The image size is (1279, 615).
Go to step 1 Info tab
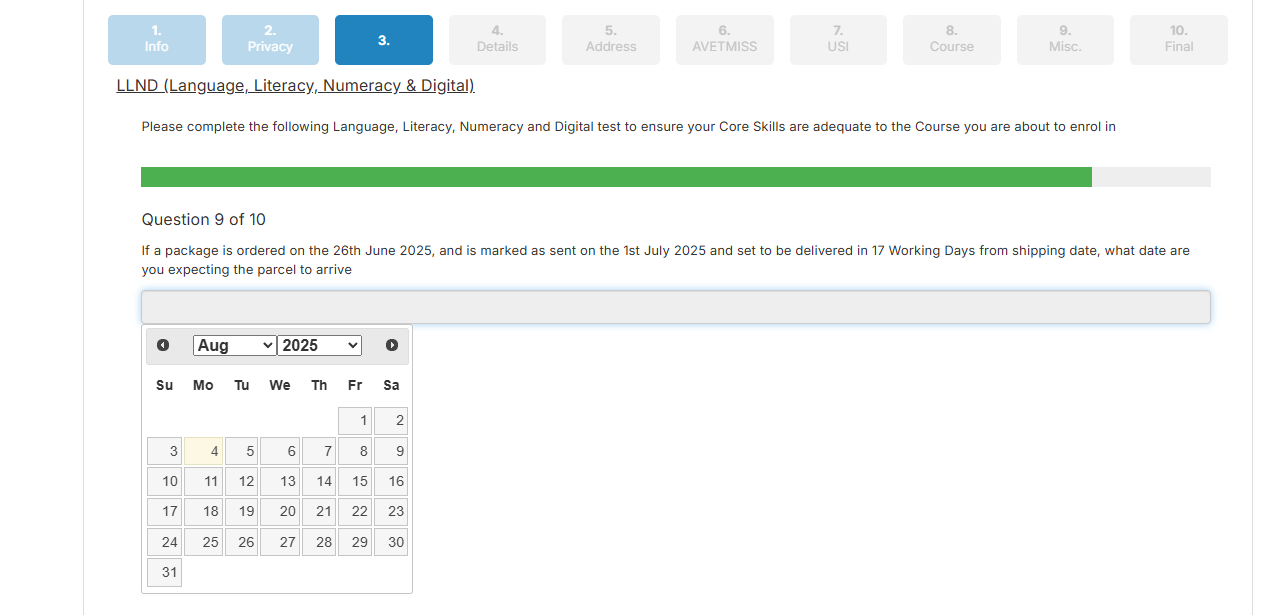pos(157,40)
